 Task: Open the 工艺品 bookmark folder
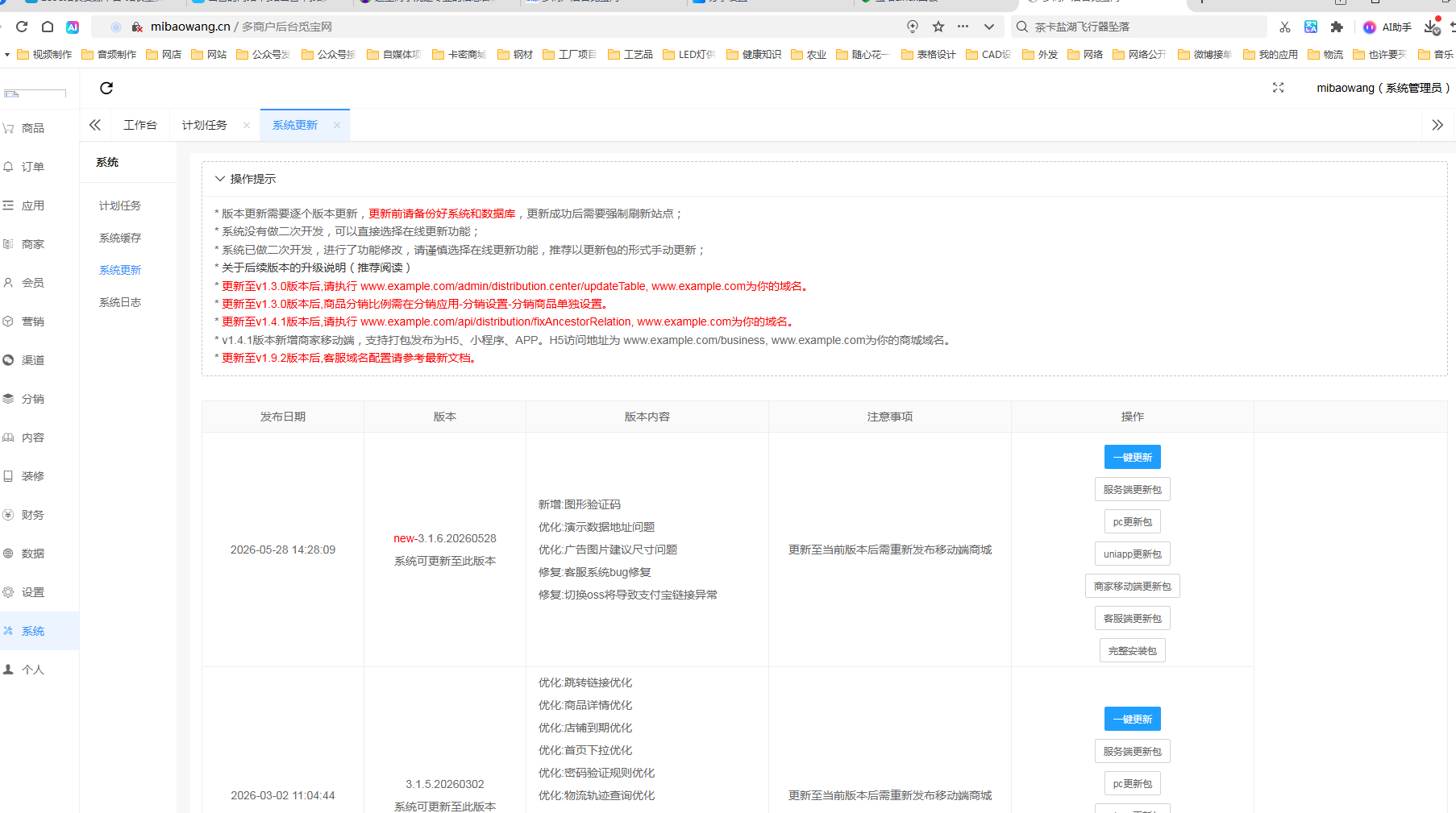coord(630,55)
